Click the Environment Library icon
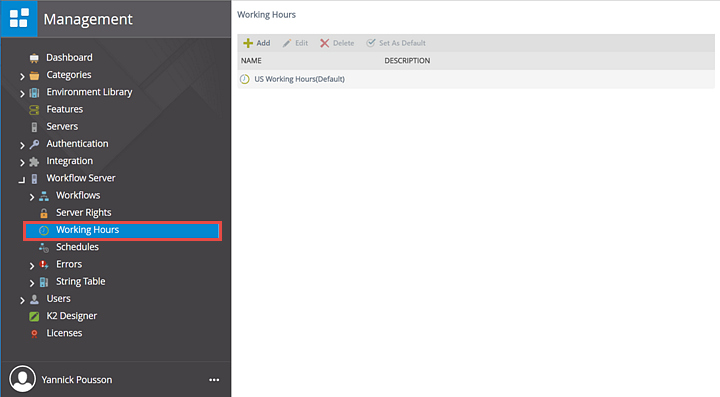This screenshot has height=397, width=720. click(x=34, y=93)
